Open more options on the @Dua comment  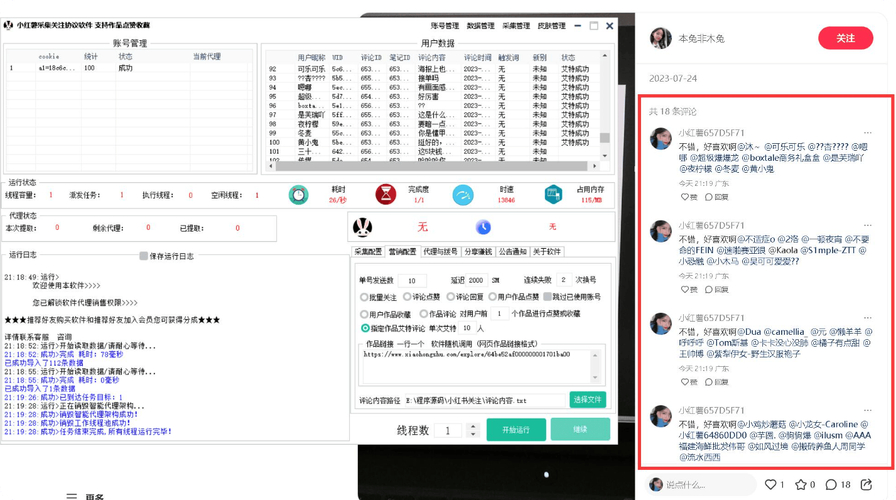(867, 318)
